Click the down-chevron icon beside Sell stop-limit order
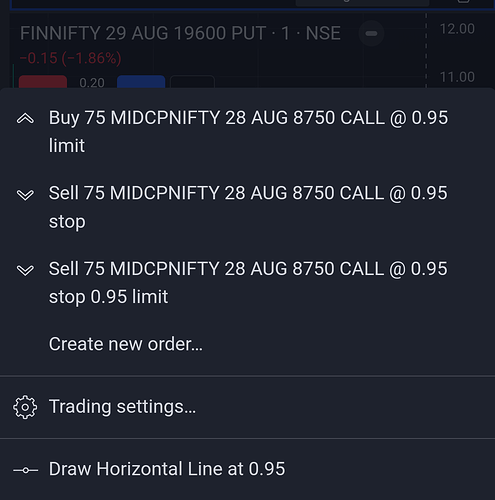 (25, 270)
